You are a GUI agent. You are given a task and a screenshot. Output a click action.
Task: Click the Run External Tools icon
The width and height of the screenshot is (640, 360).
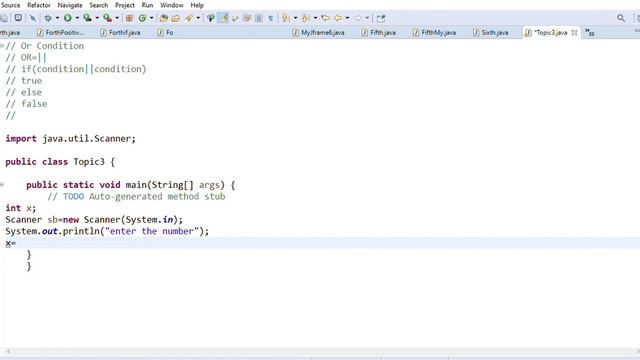[107, 18]
